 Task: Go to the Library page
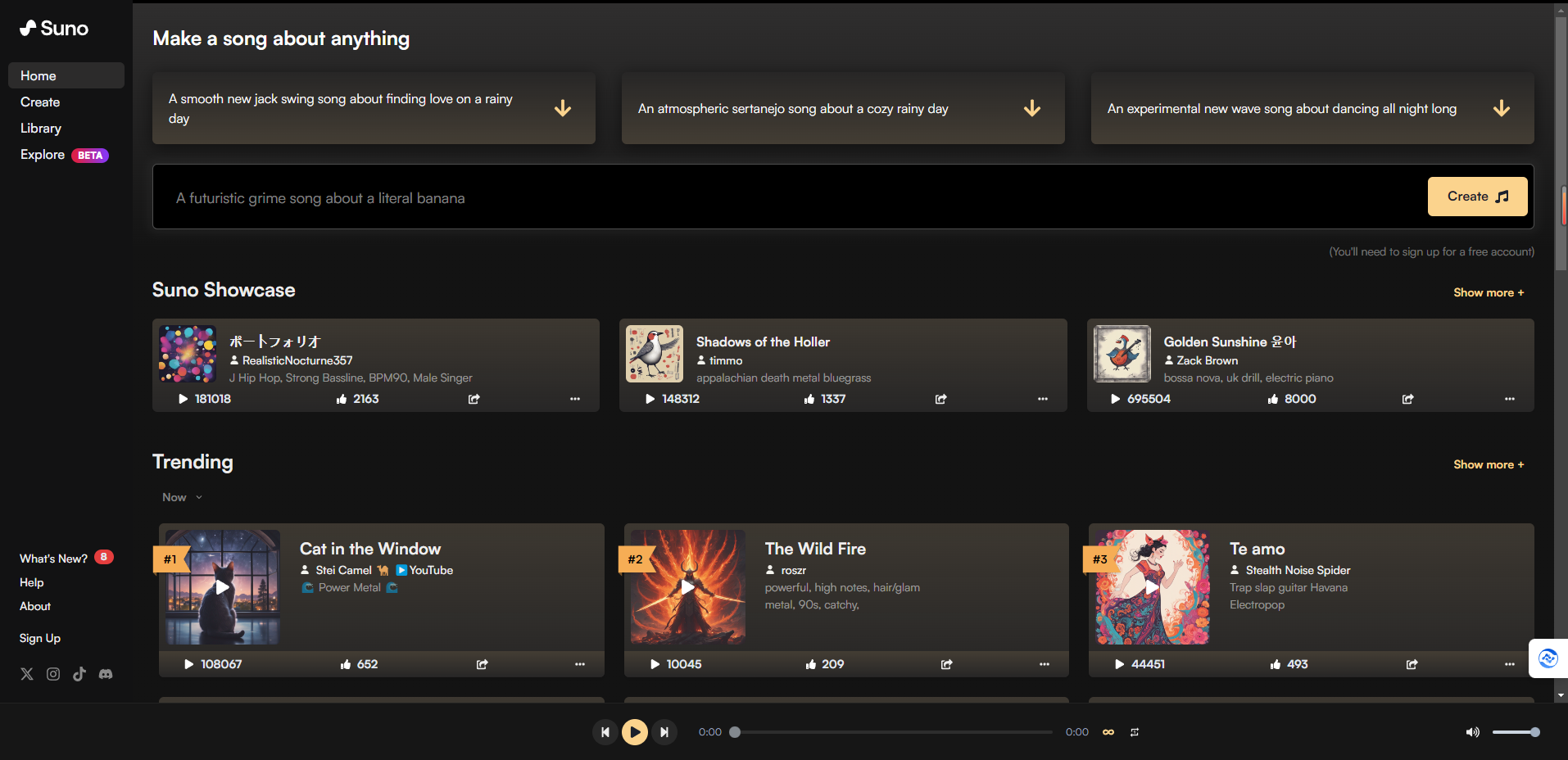(41, 129)
